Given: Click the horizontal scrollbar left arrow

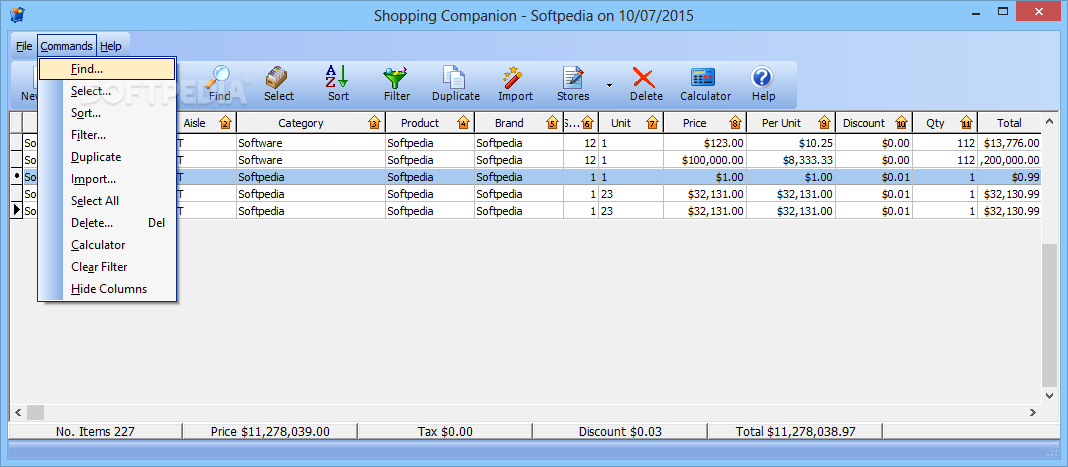Looking at the screenshot, I should [x=18, y=412].
